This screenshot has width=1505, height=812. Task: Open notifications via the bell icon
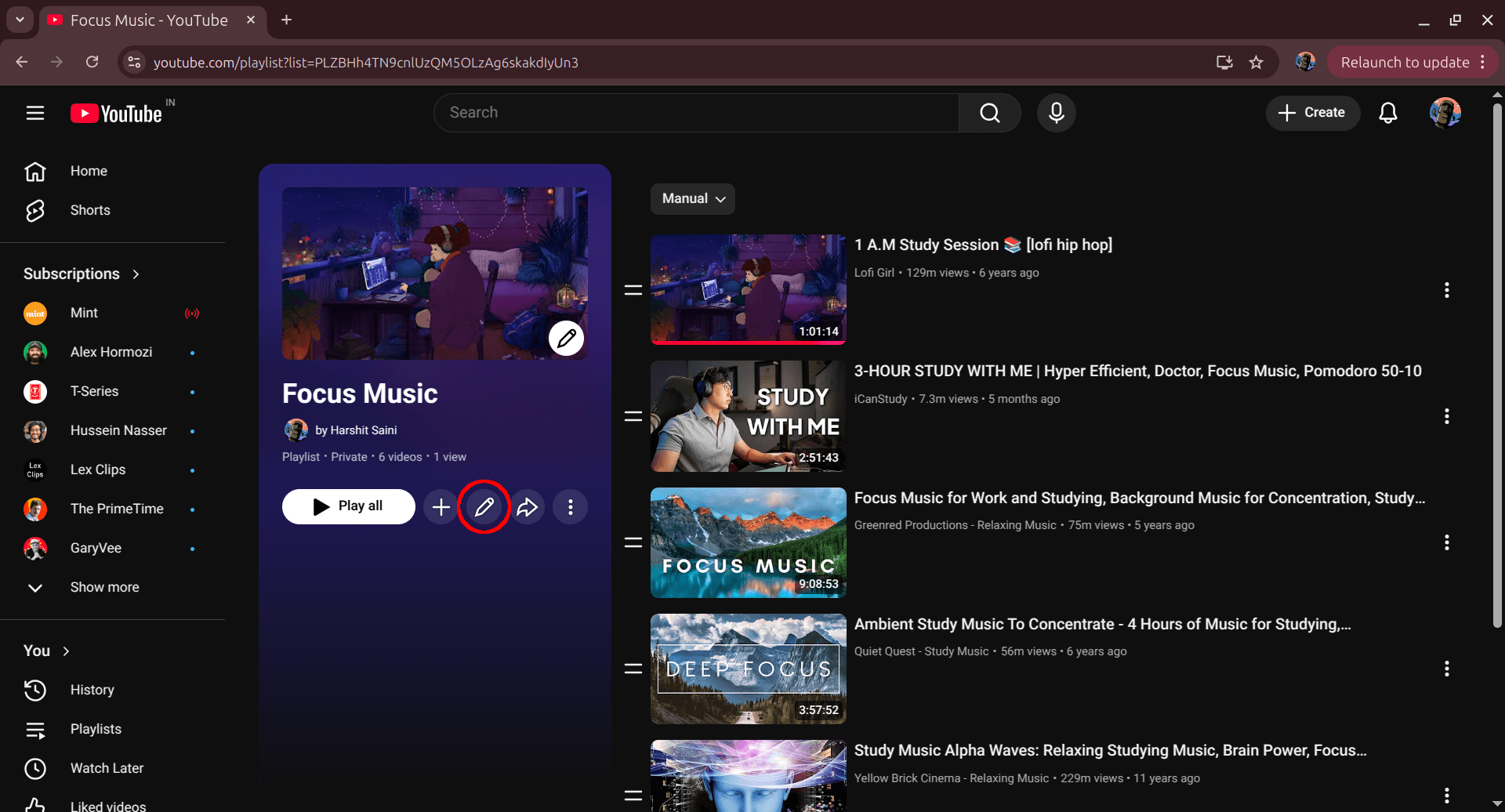(x=1388, y=112)
